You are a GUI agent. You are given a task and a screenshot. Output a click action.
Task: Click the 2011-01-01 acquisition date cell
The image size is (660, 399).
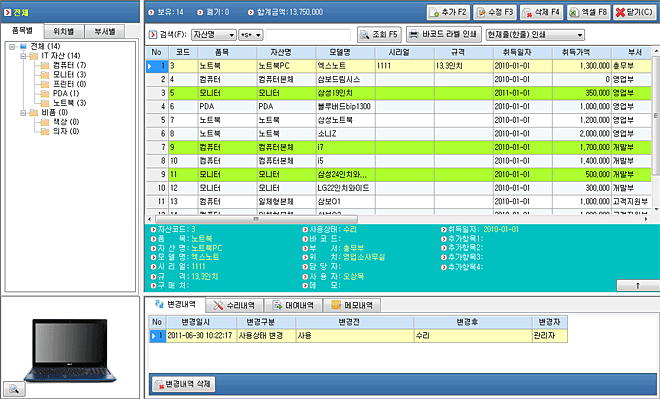[522, 93]
